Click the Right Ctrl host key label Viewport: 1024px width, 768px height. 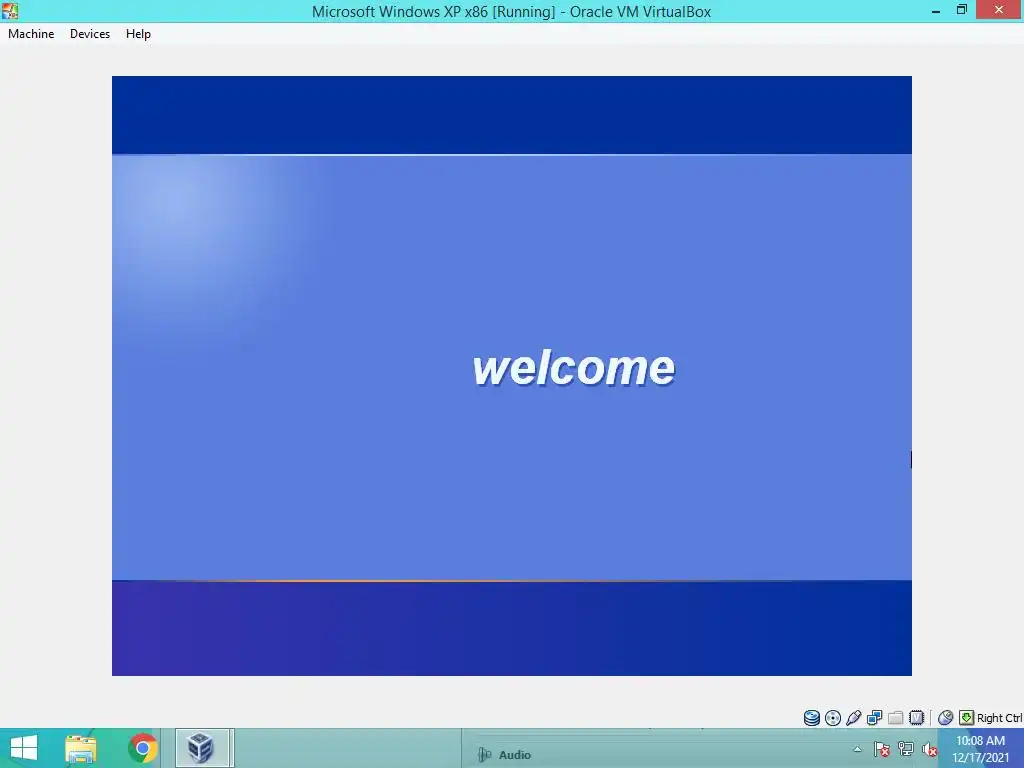(999, 718)
